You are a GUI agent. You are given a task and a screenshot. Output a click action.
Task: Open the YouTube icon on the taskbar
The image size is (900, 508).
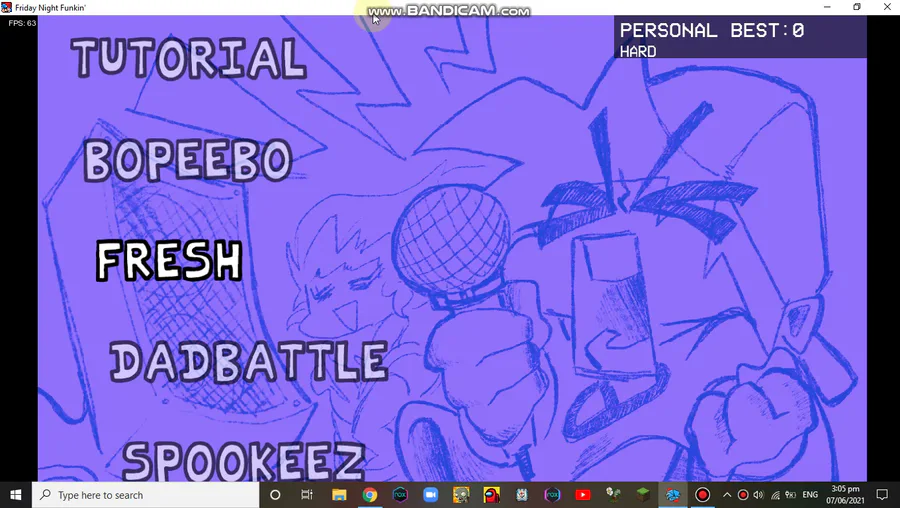(x=583, y=495)
